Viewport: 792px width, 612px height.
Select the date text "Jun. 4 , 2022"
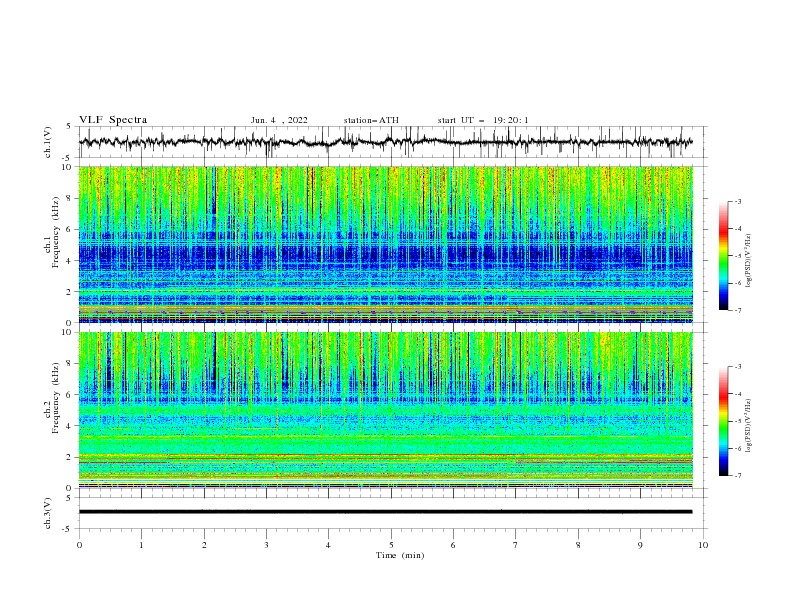coord(279,120)
